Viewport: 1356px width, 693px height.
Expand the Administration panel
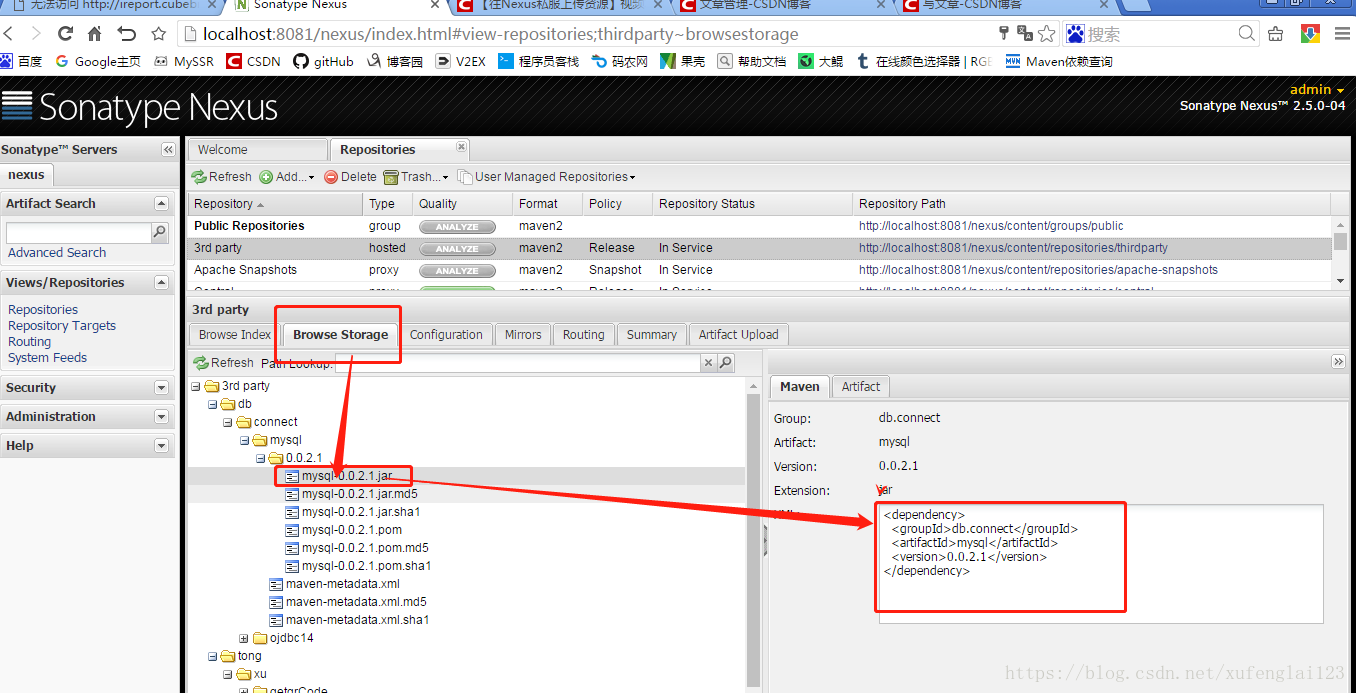pyautogui.click(x=161, y=417)
